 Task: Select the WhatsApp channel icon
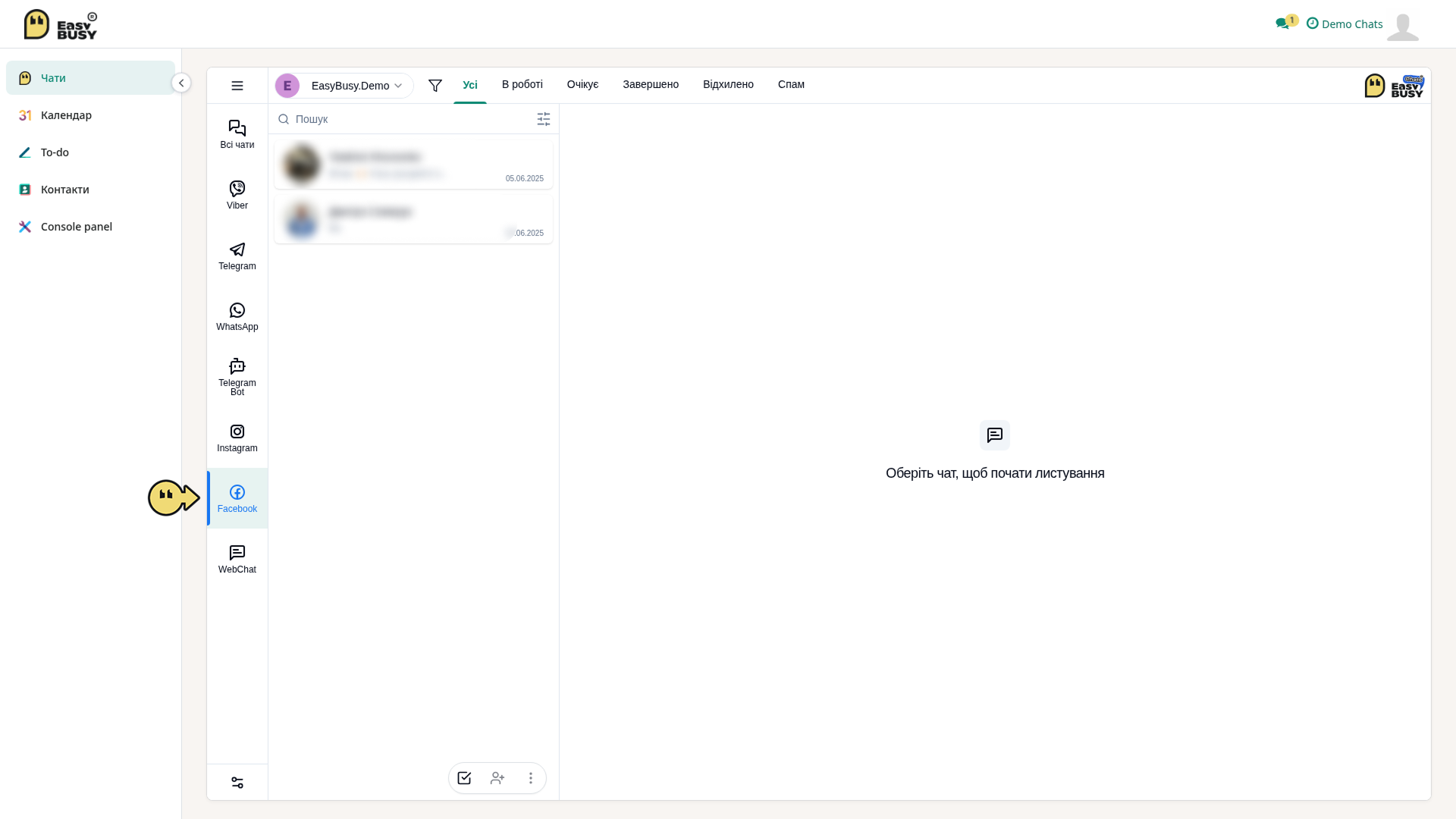(x=237, y=310)
